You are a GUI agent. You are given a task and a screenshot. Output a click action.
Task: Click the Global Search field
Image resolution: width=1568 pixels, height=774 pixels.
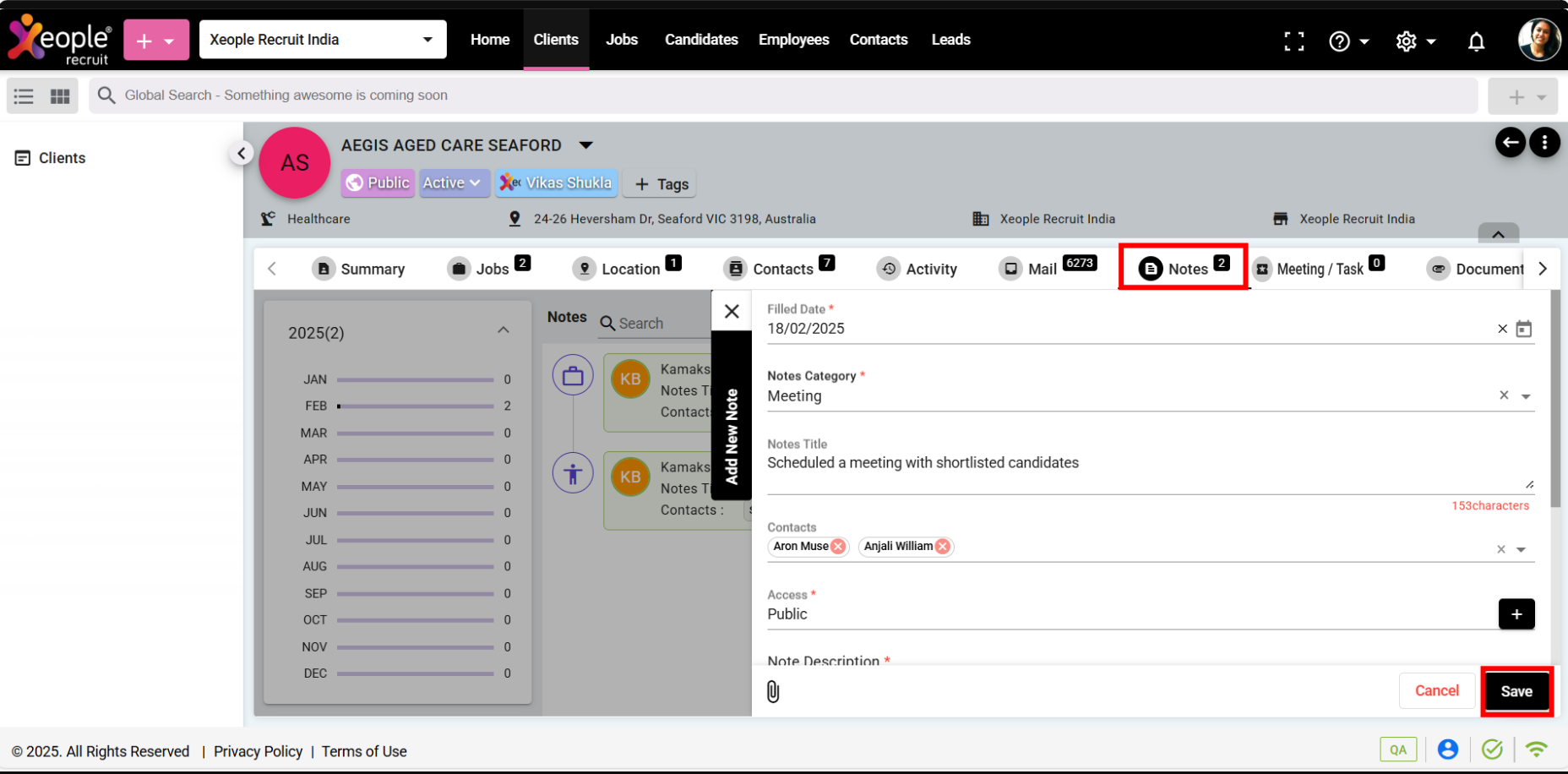click(x=783, y=95)
